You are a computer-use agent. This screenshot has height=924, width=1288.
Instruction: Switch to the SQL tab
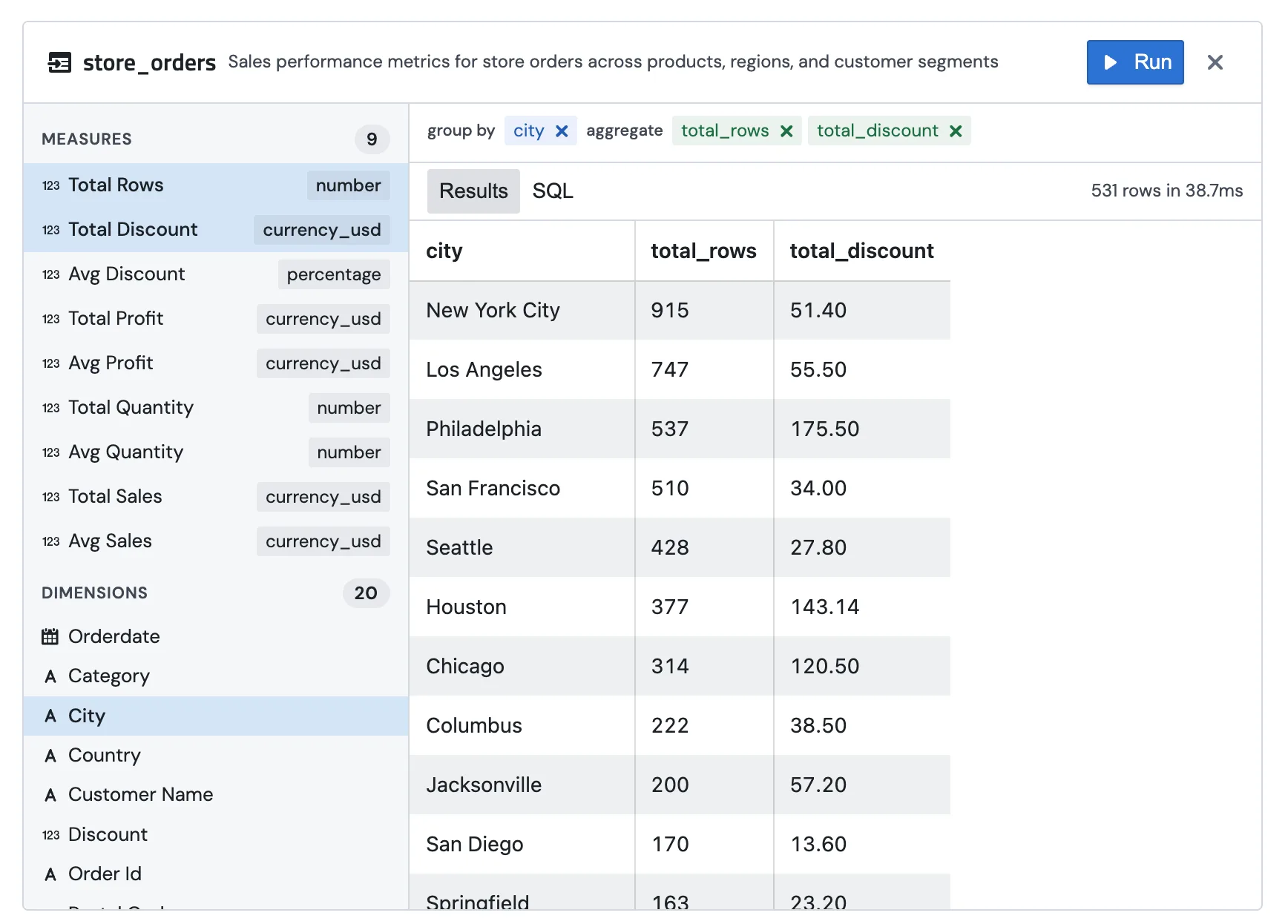(553, 191)
